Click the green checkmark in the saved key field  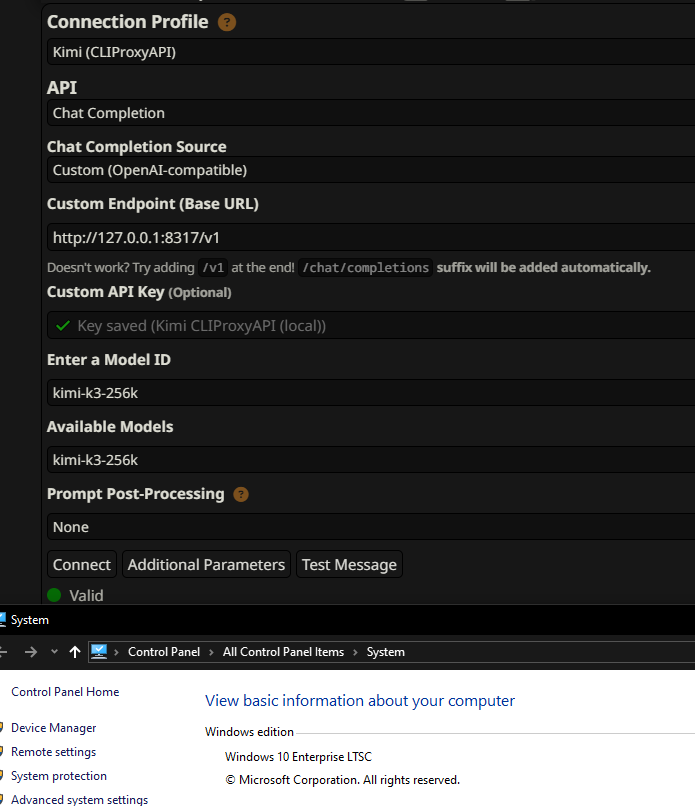(63, 326)
